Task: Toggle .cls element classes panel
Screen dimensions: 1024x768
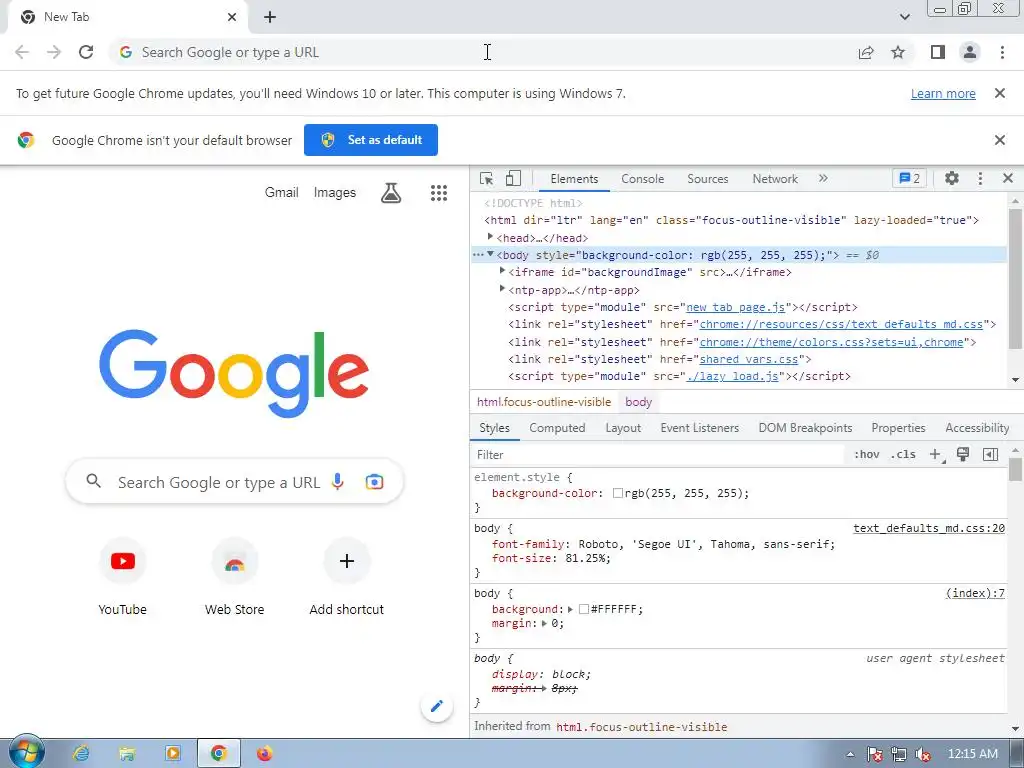Action: tap(903, 455)
